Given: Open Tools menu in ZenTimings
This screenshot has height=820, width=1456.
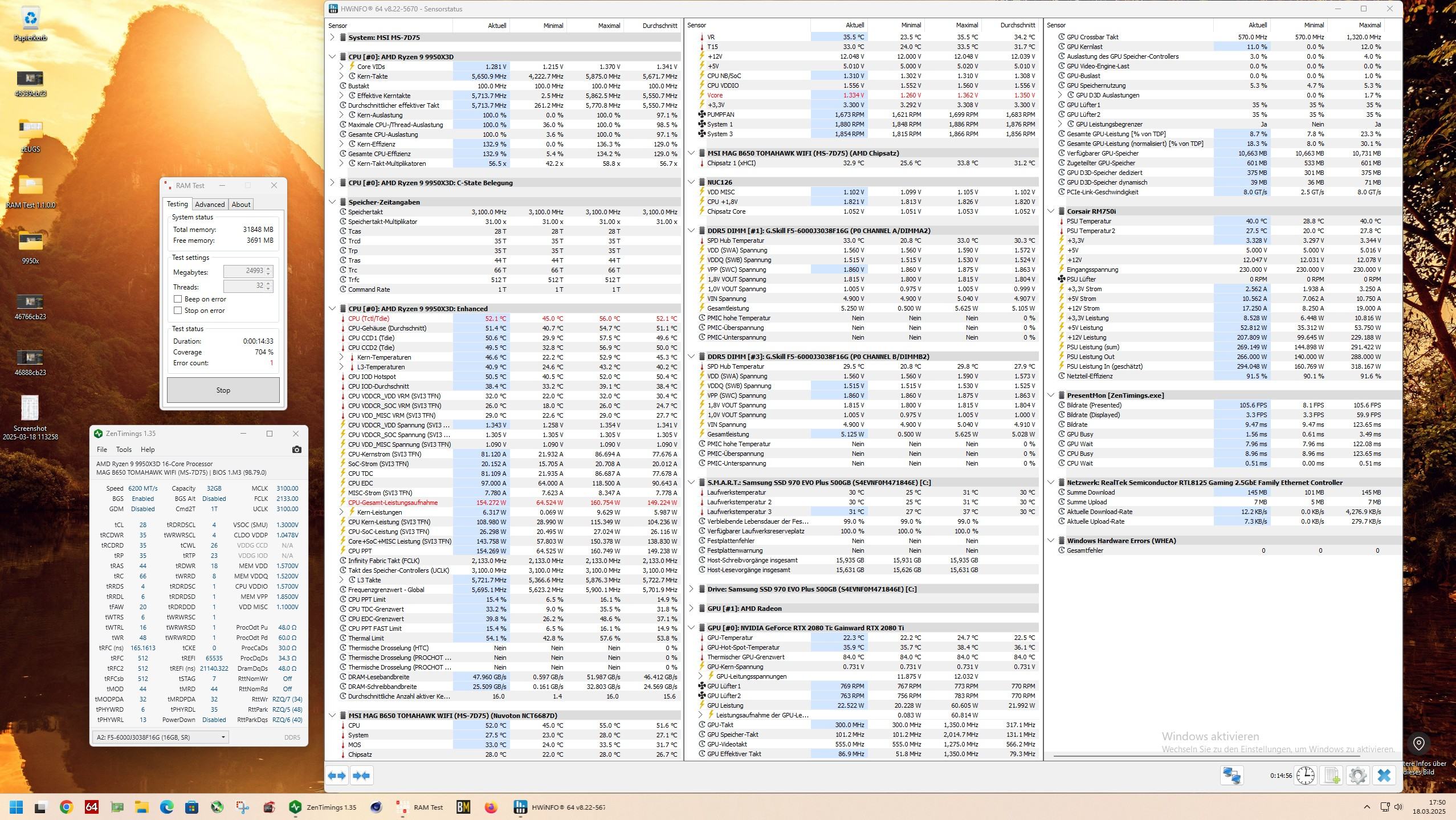Looking at the screenshot, I should 124,450.
